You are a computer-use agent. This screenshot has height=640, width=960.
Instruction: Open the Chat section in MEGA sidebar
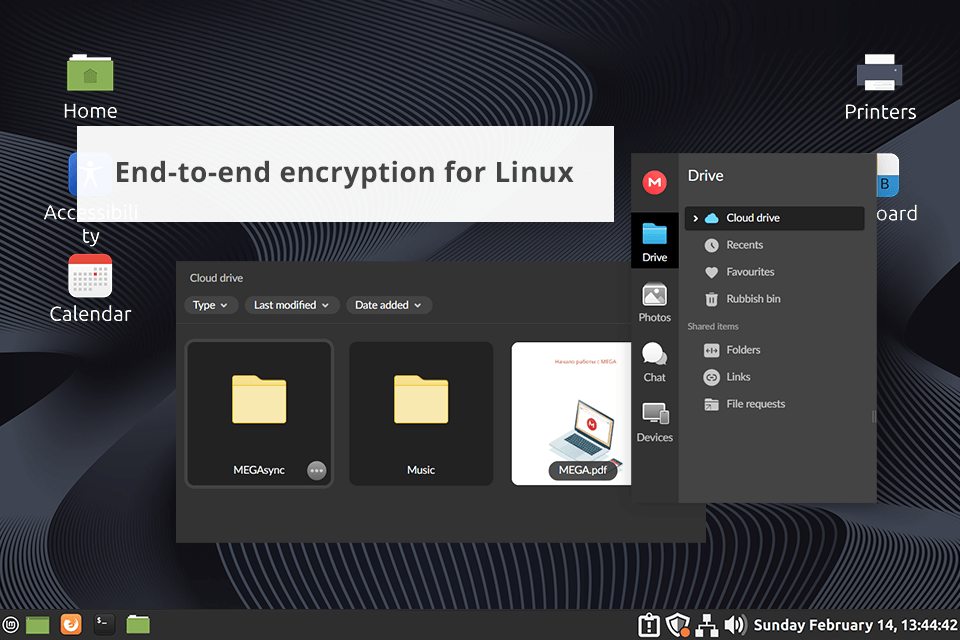point(654,362)
